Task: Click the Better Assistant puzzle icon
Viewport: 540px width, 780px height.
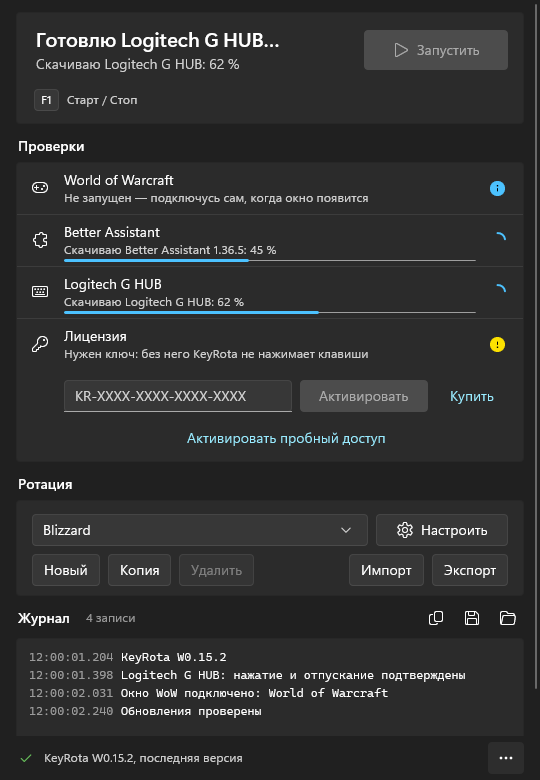Action: (40, 240)
